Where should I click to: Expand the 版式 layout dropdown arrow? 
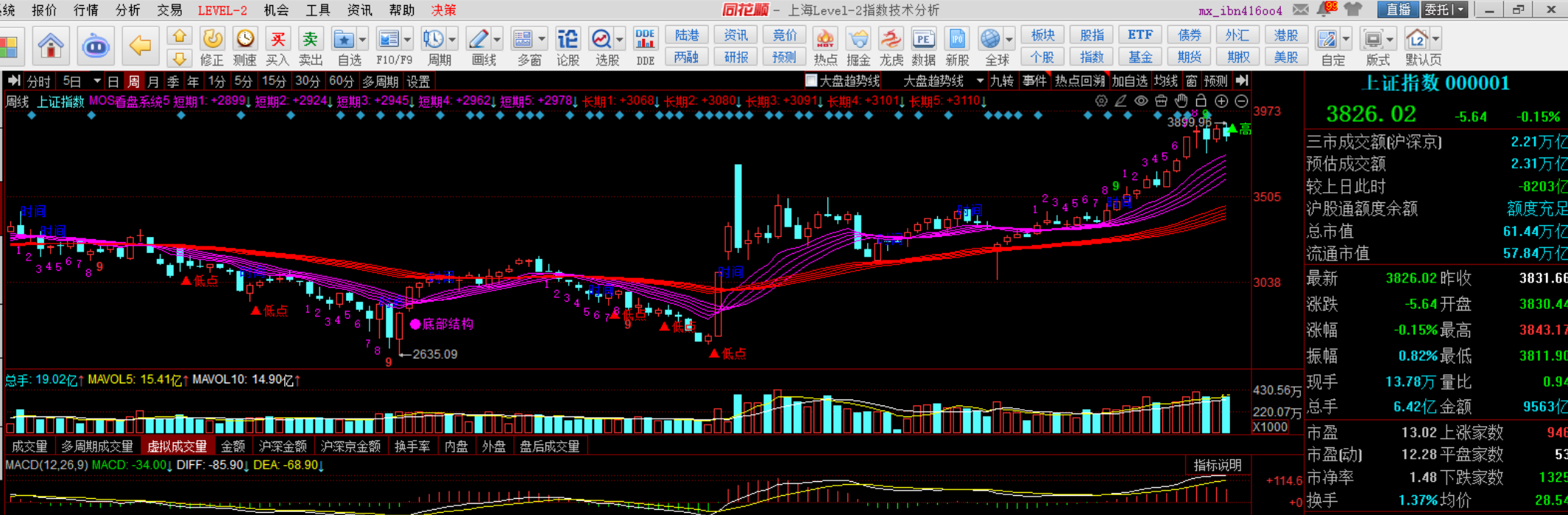point(1391,39)
